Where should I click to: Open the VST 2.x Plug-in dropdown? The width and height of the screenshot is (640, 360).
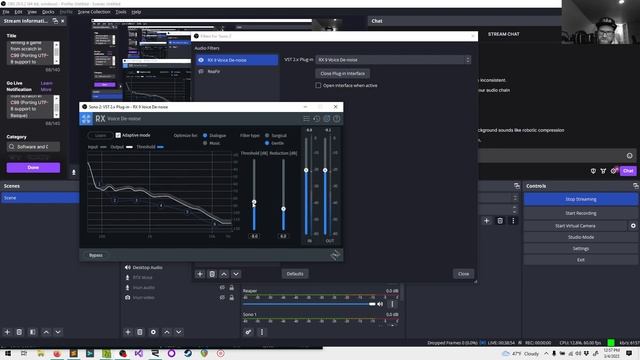click(x=393, y=60)
